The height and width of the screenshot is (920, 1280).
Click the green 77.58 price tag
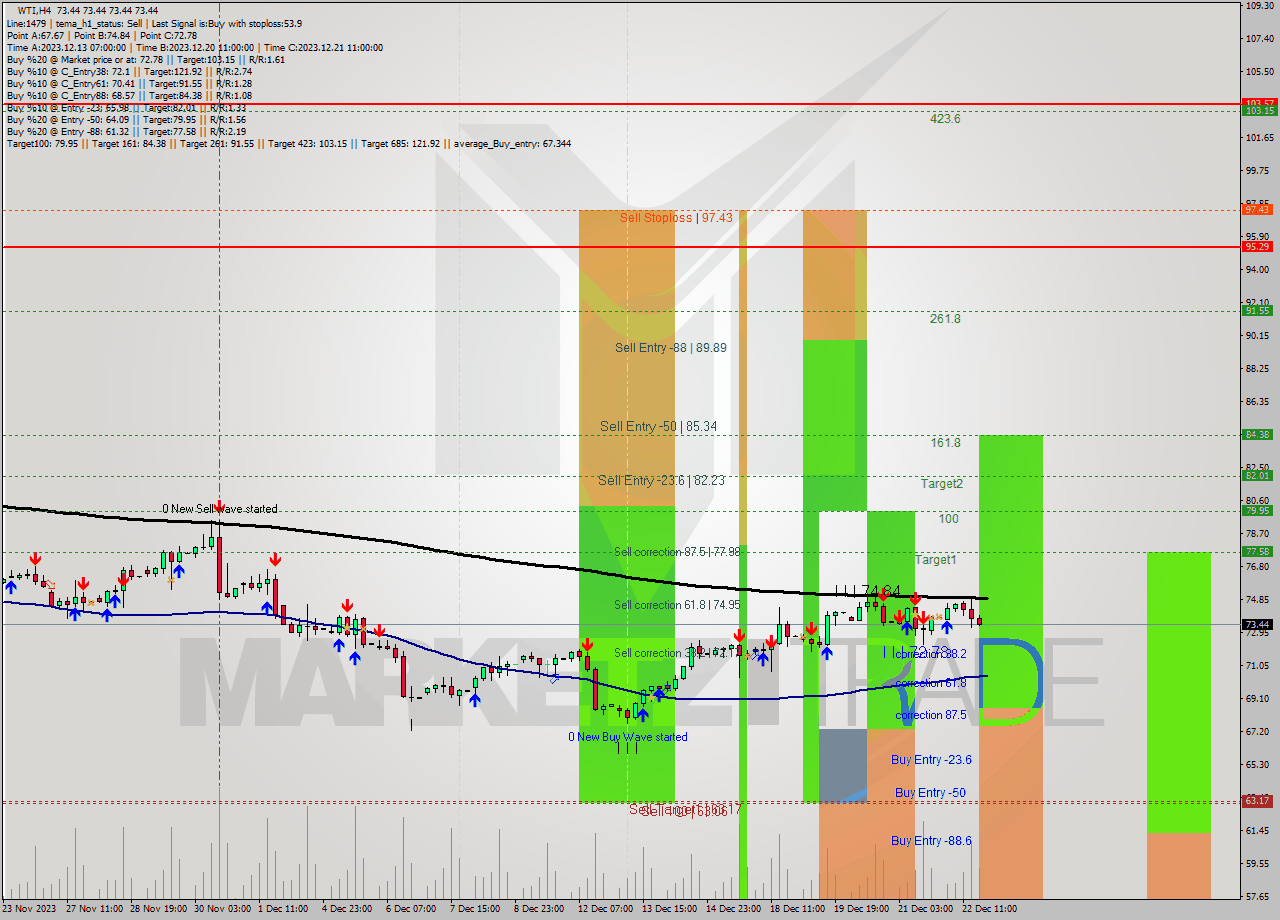pyautogui.click(x=1258, y=552)
